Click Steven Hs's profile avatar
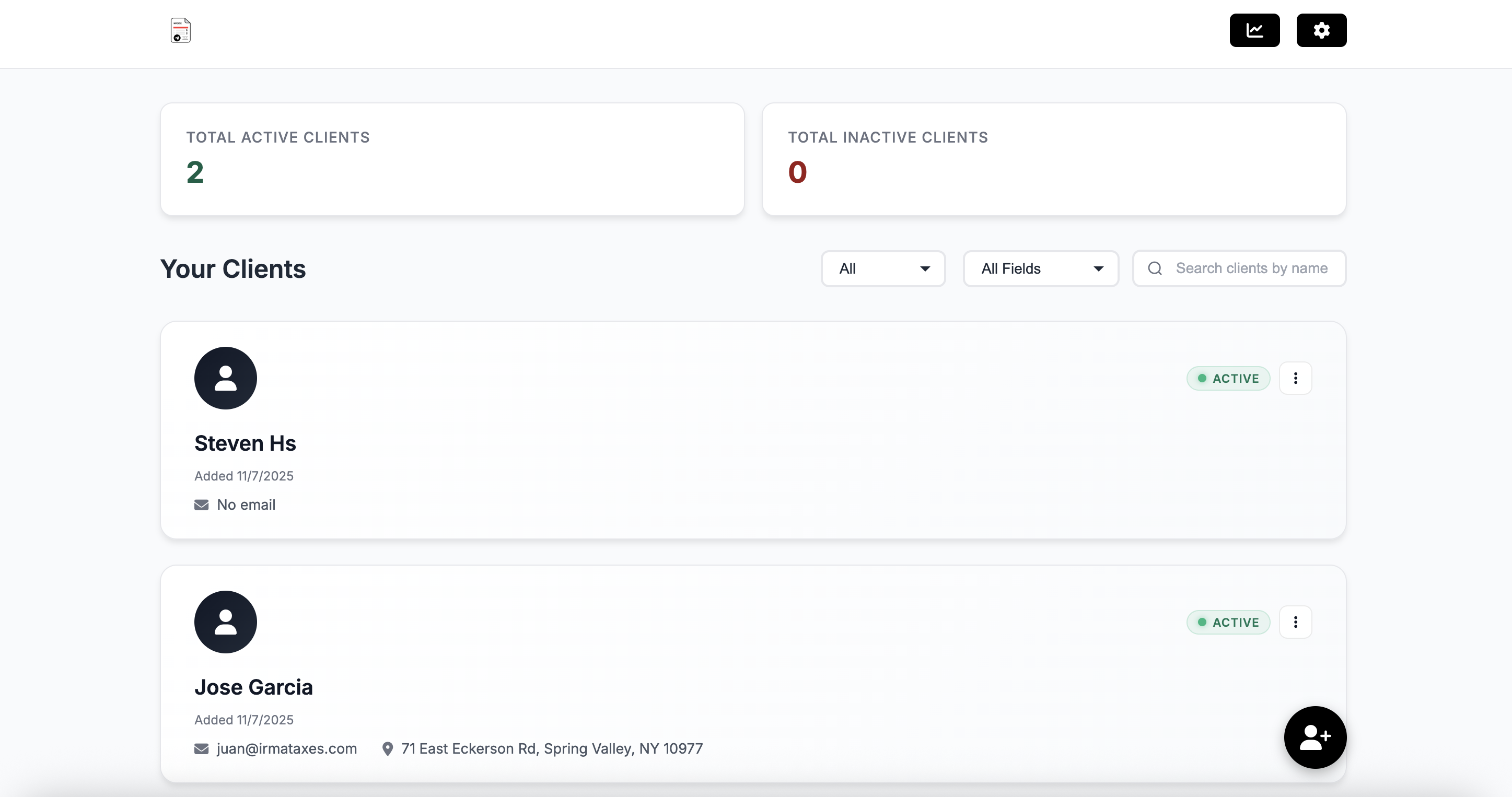 (x=225, y=378)
